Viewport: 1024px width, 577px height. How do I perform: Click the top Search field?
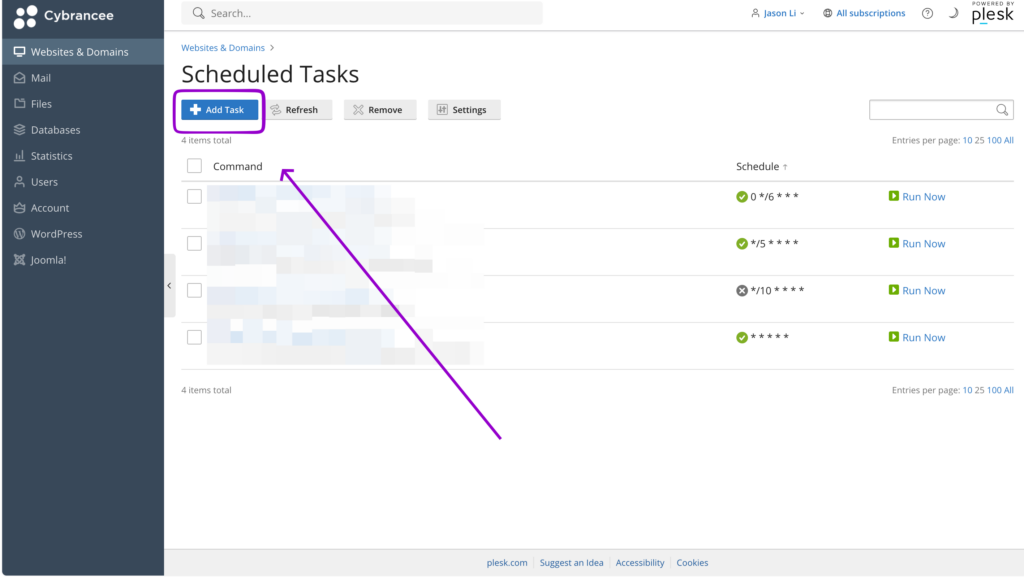[x=362, y=13]
